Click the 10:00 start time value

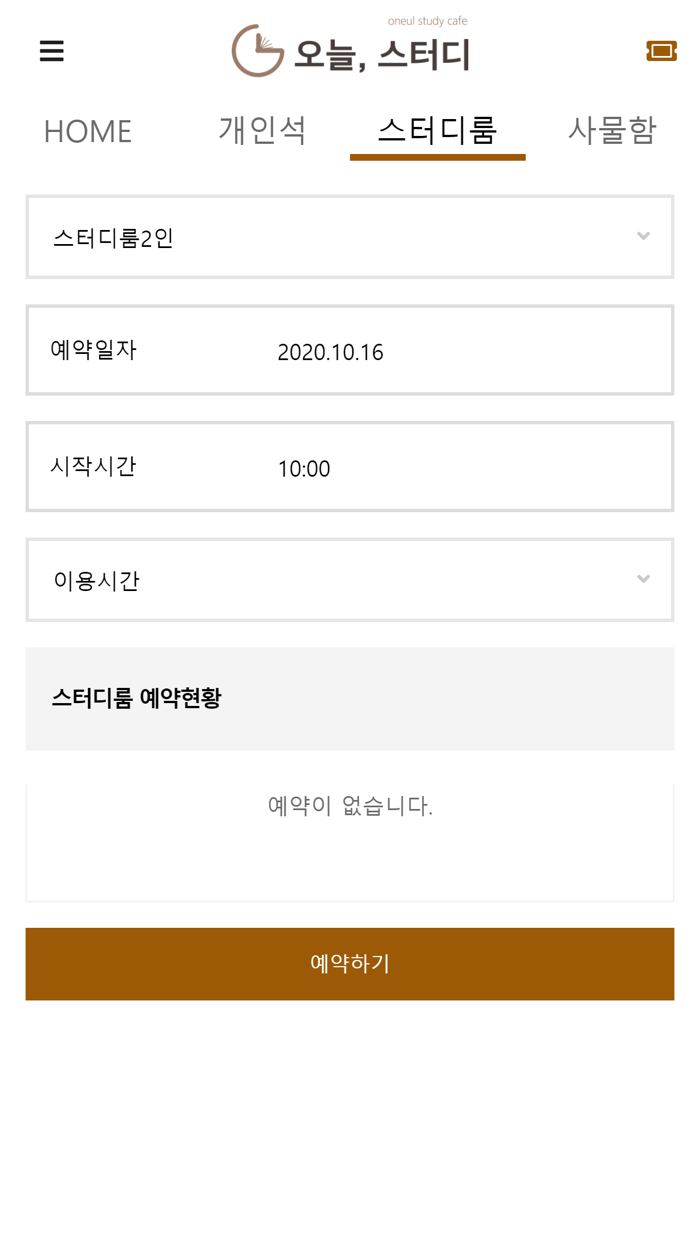(x=304, y=467)
